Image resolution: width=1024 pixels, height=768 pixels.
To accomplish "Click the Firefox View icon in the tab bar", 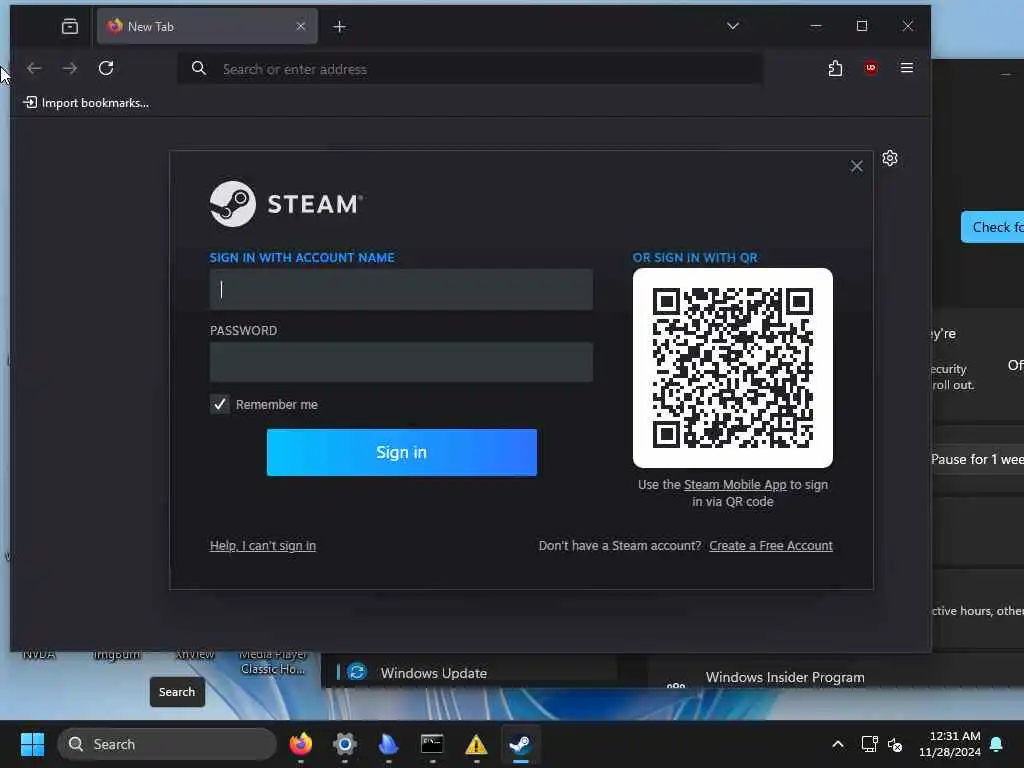I will pos(70,26).
